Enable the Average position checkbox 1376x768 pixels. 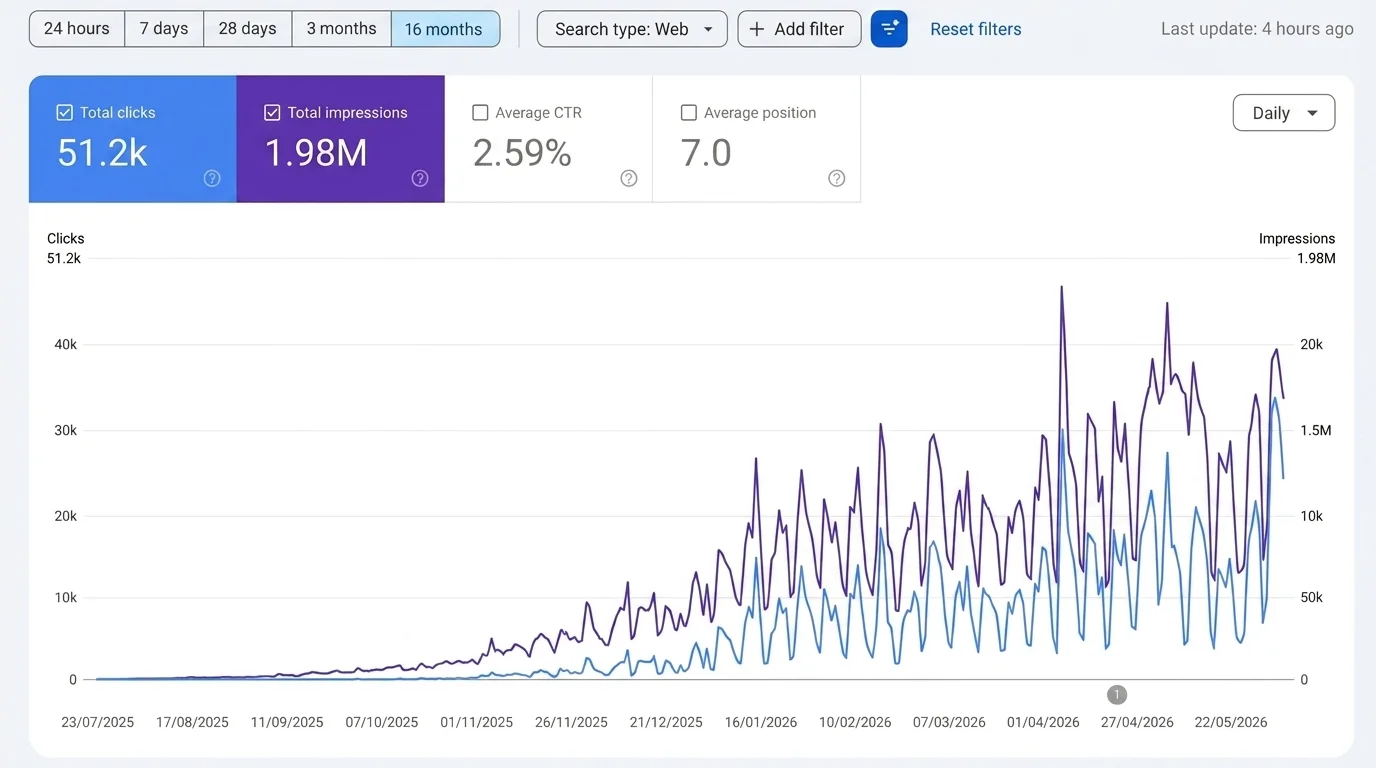tap(688, 113)
